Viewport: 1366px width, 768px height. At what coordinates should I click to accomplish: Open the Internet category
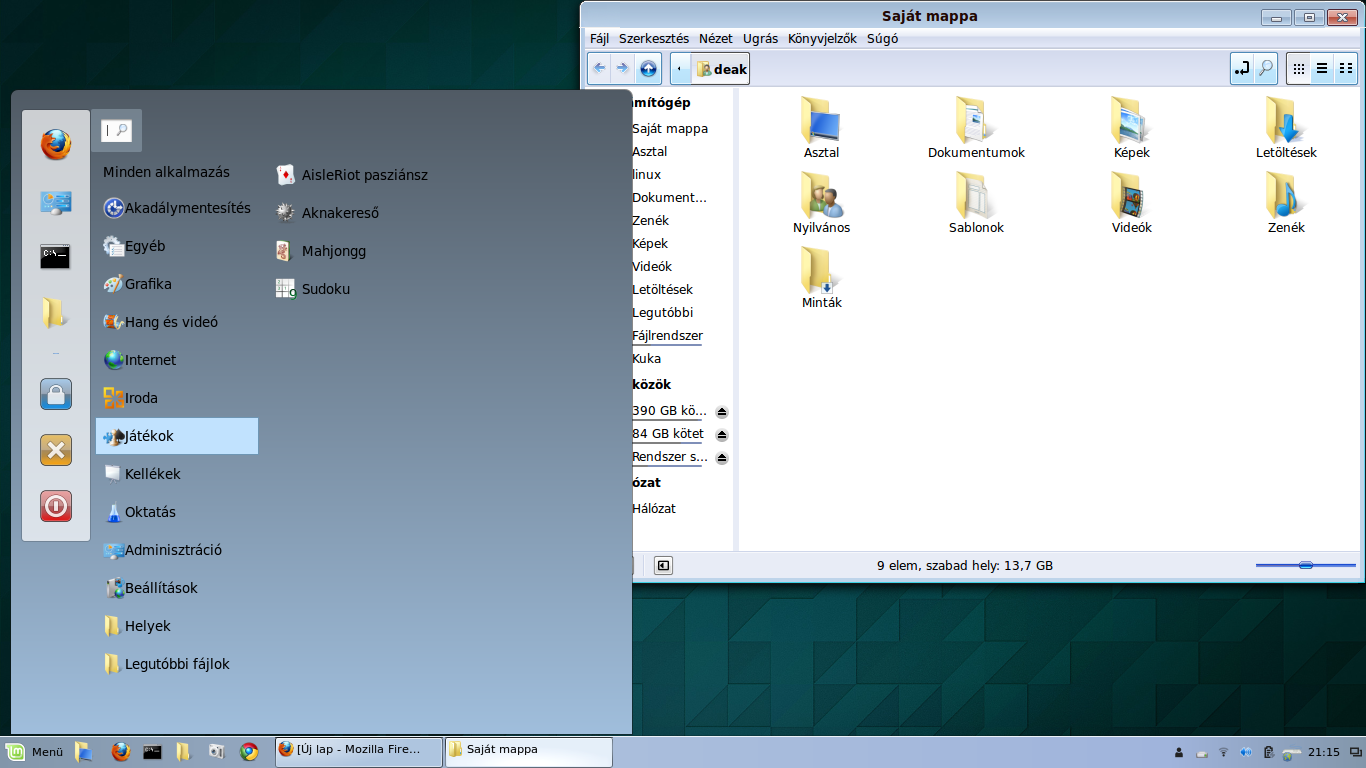pos(177,360)
